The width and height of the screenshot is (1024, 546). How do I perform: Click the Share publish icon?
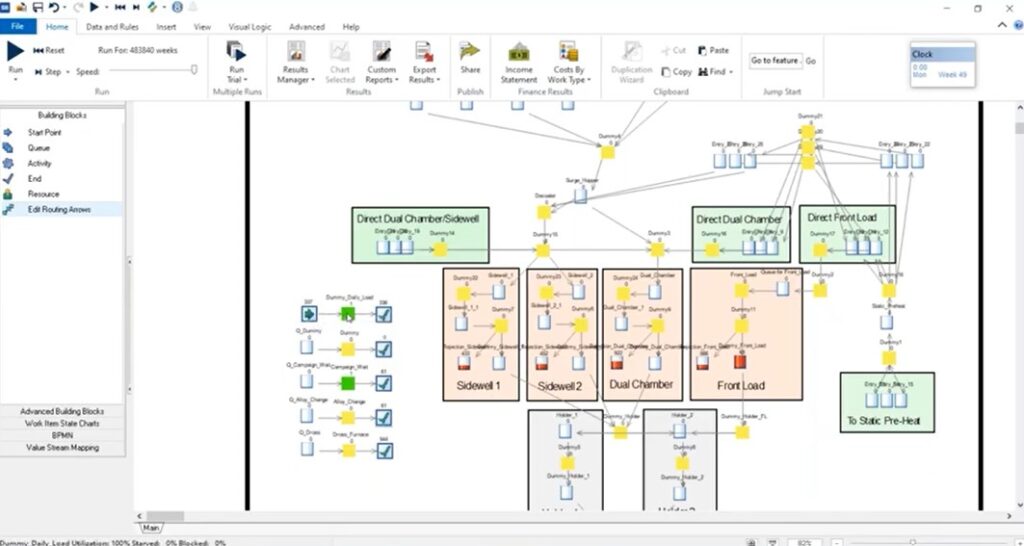[x=470, y=51]
